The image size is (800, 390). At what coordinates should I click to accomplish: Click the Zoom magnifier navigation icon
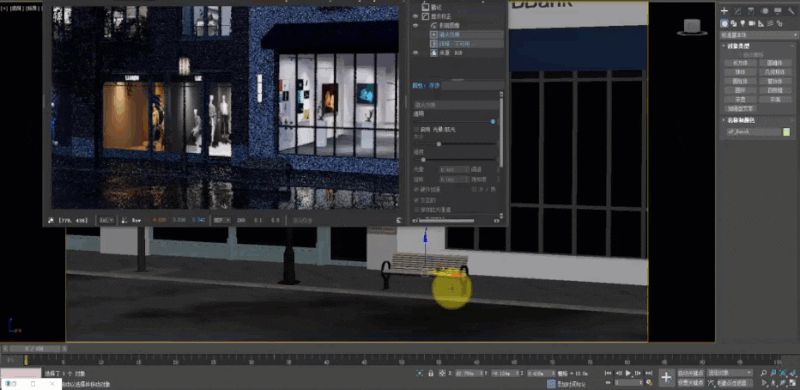click(x=764, y=373)
